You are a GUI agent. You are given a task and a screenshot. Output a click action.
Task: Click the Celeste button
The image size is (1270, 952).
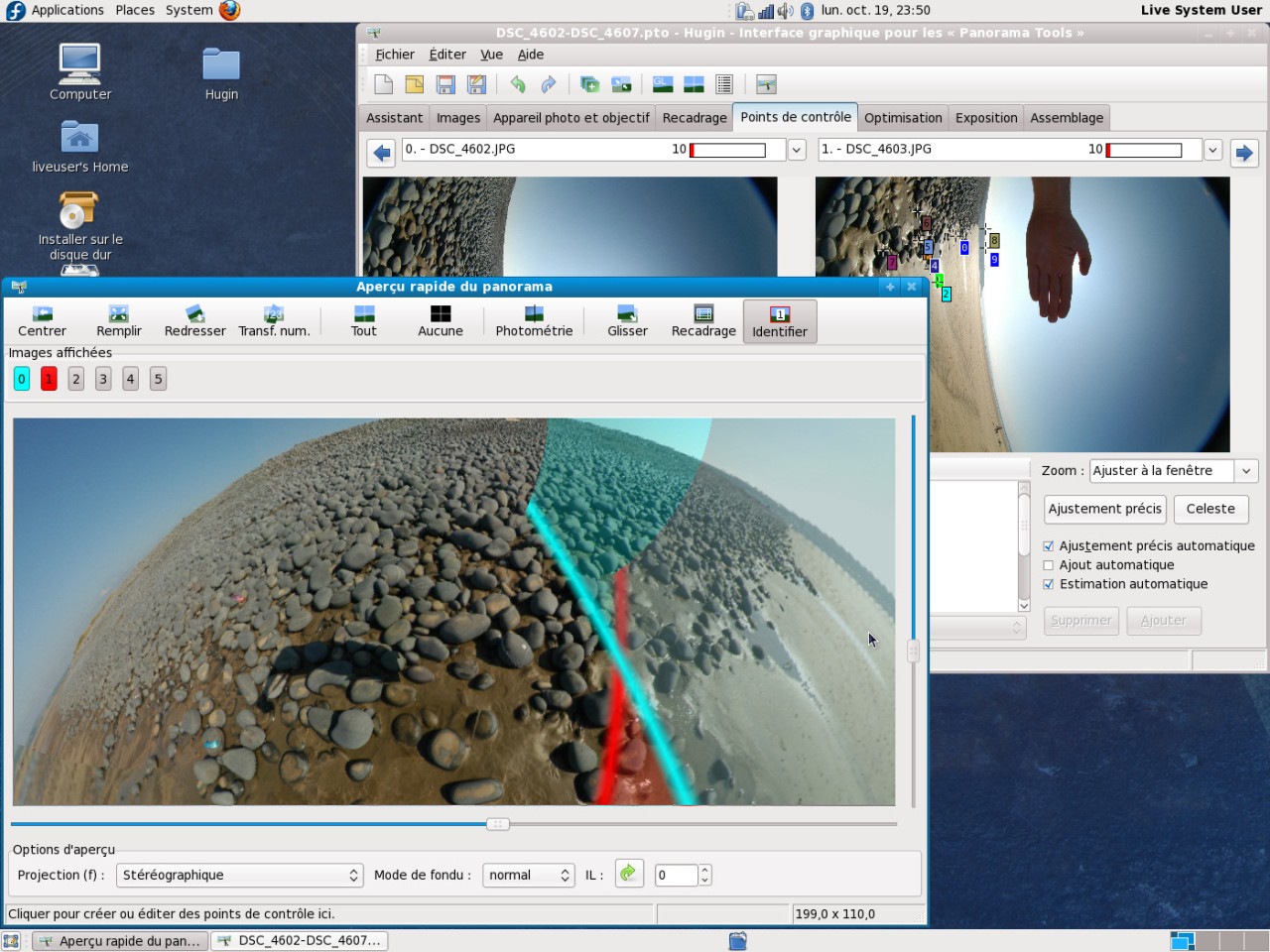coord(1210,509)
